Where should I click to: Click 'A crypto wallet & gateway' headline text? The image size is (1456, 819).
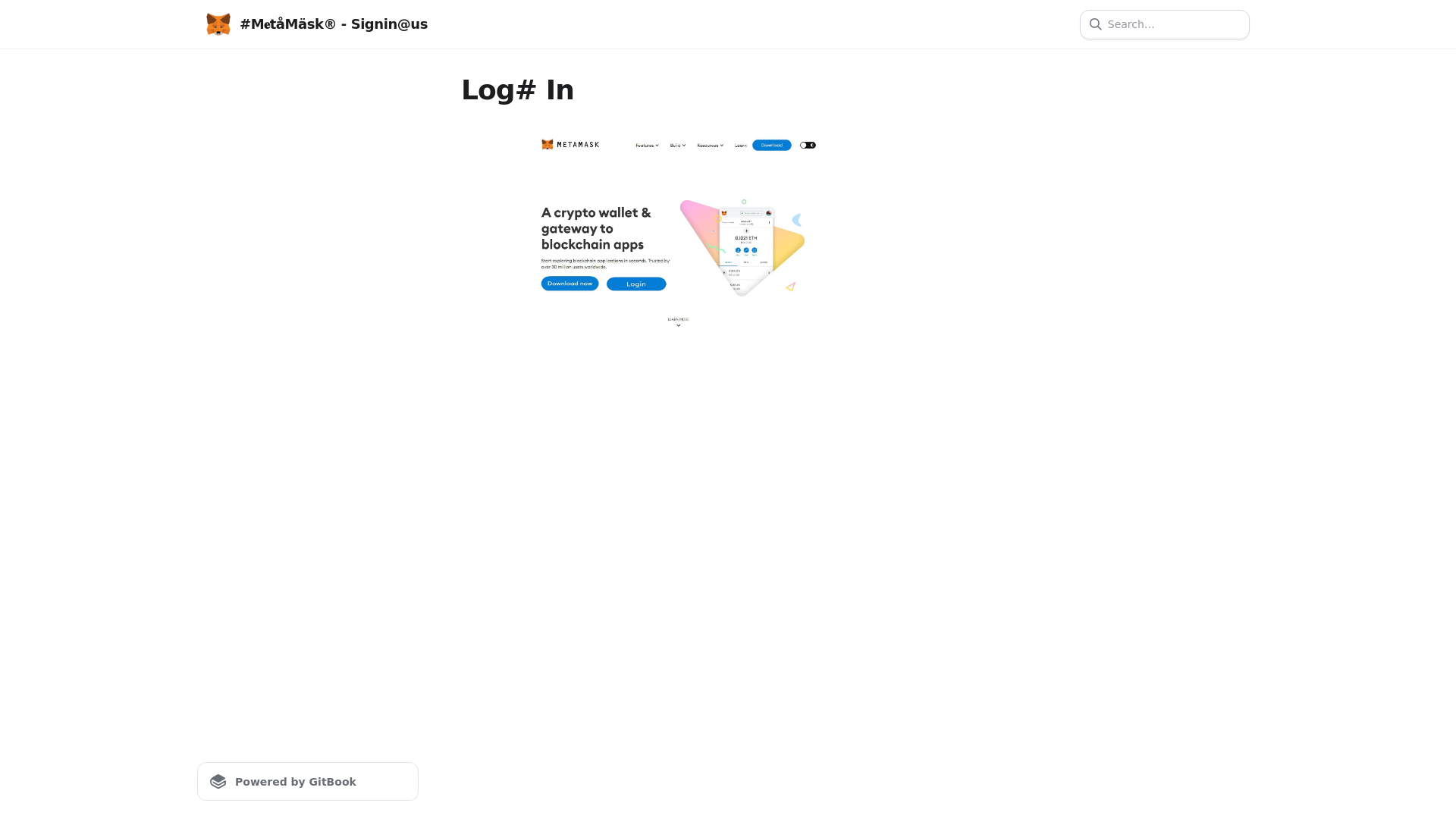pyautogui.click(x=596, y=228)
